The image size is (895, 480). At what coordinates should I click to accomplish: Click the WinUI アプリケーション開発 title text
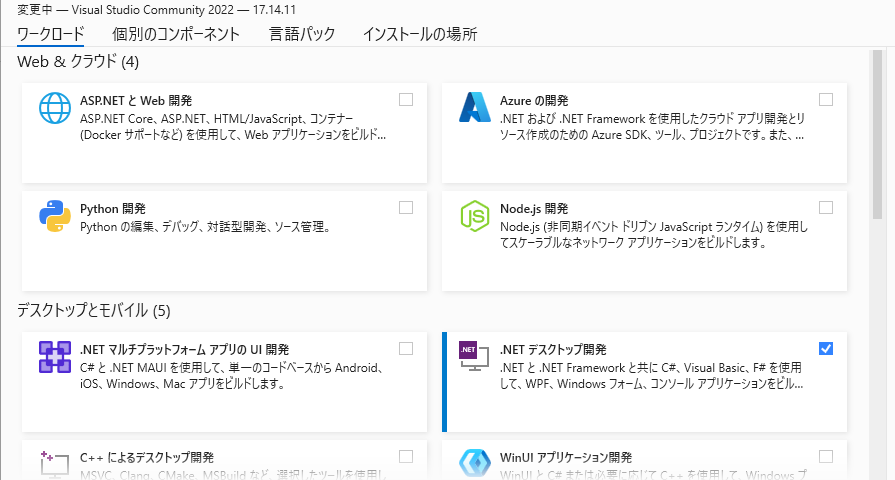coord(566,457)
